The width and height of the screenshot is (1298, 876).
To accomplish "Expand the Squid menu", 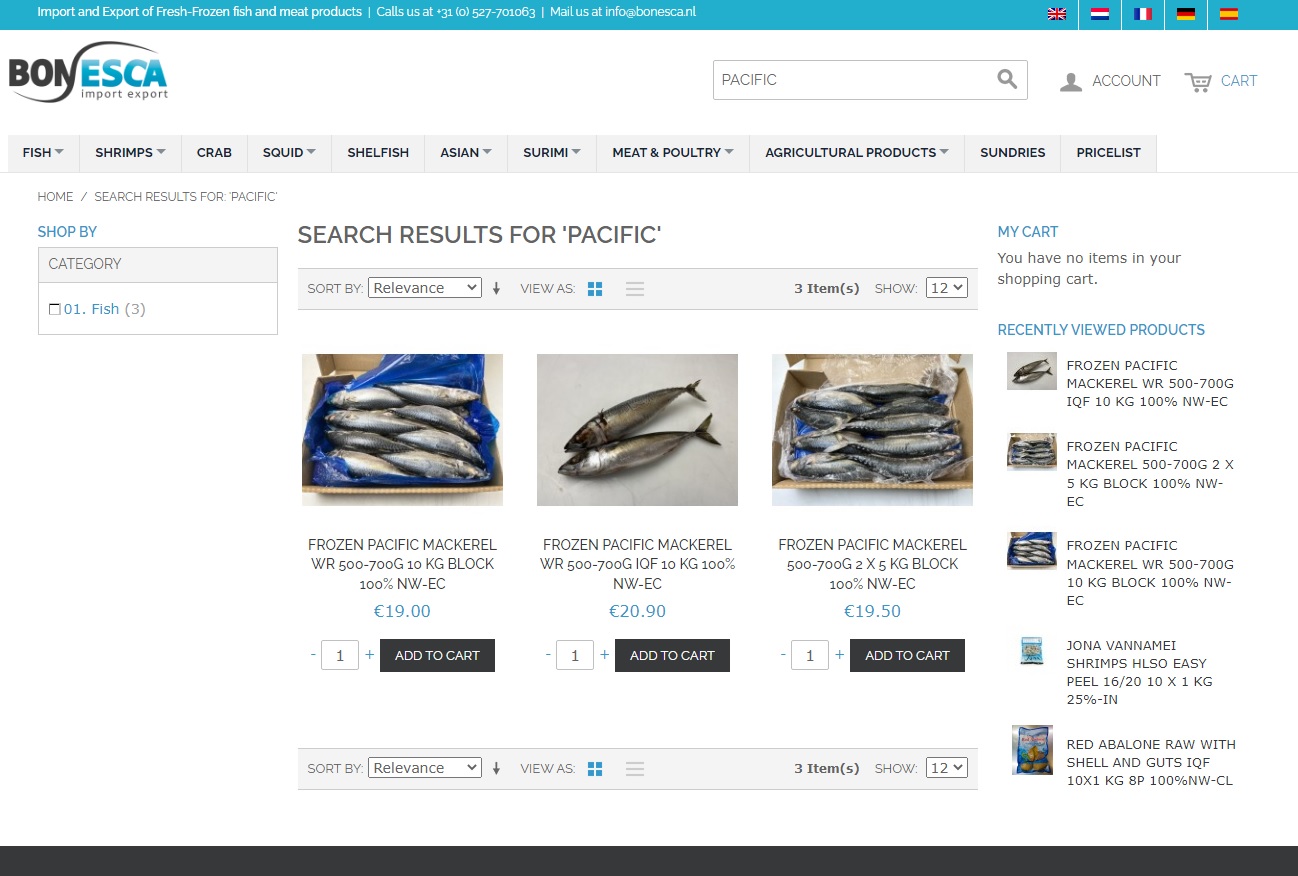I will click(289, 153).
